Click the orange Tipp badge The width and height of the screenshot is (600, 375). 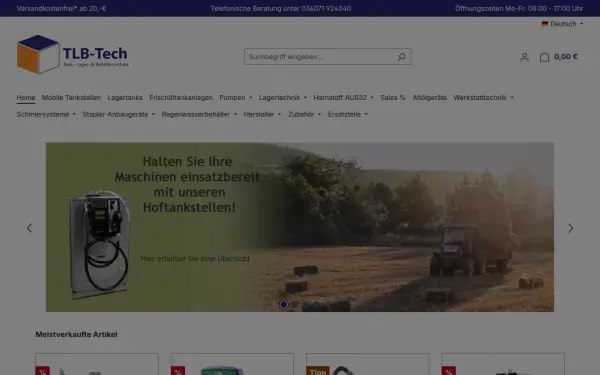[318, 371]
